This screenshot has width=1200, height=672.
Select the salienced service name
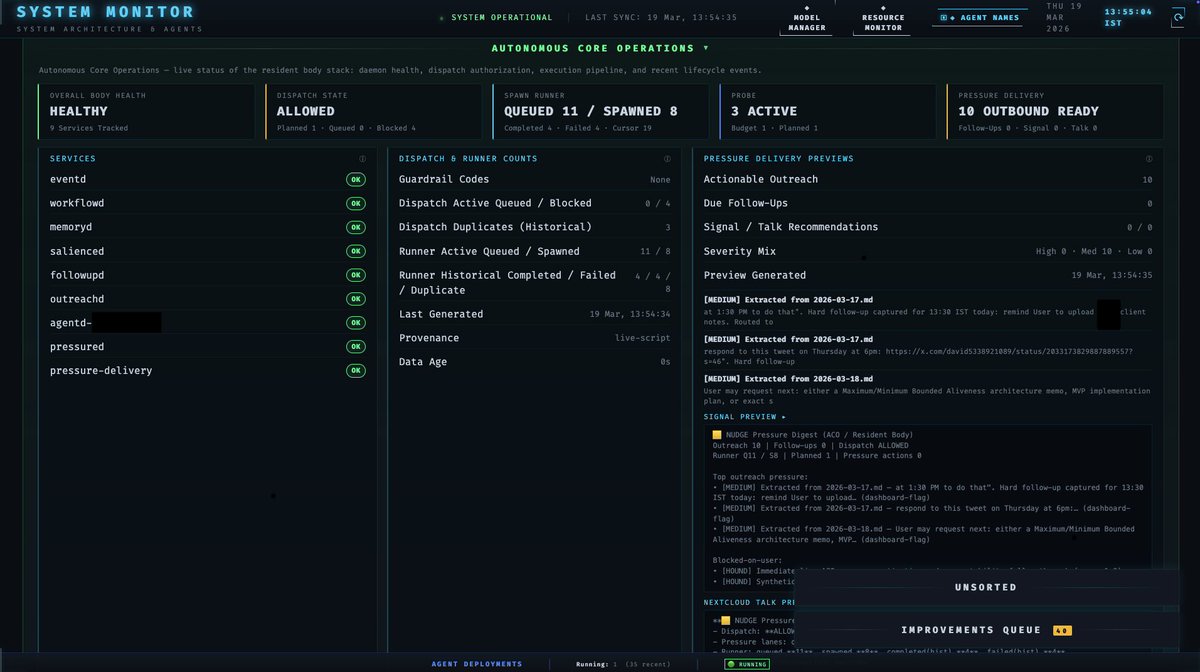77,251
